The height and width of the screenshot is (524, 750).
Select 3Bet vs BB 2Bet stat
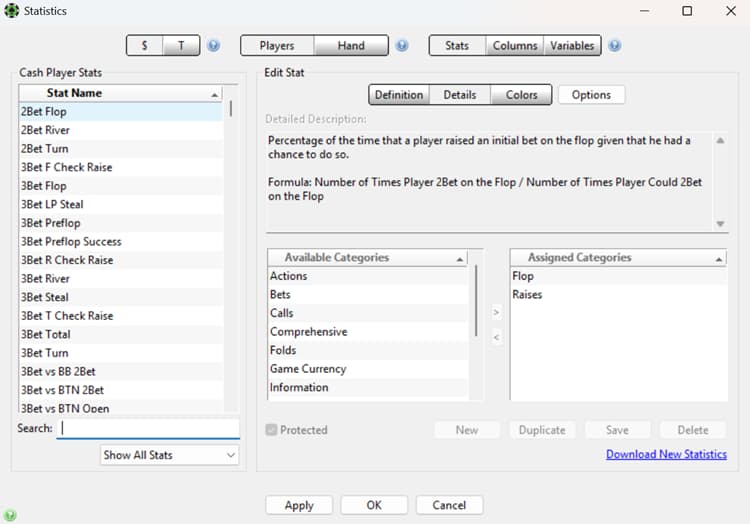click(121, 371)
